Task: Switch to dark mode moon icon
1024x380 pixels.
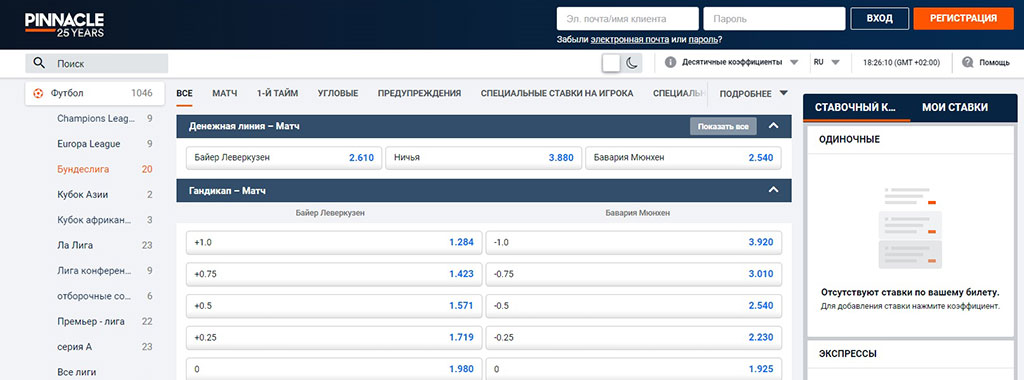Action: tap(631, 63)
